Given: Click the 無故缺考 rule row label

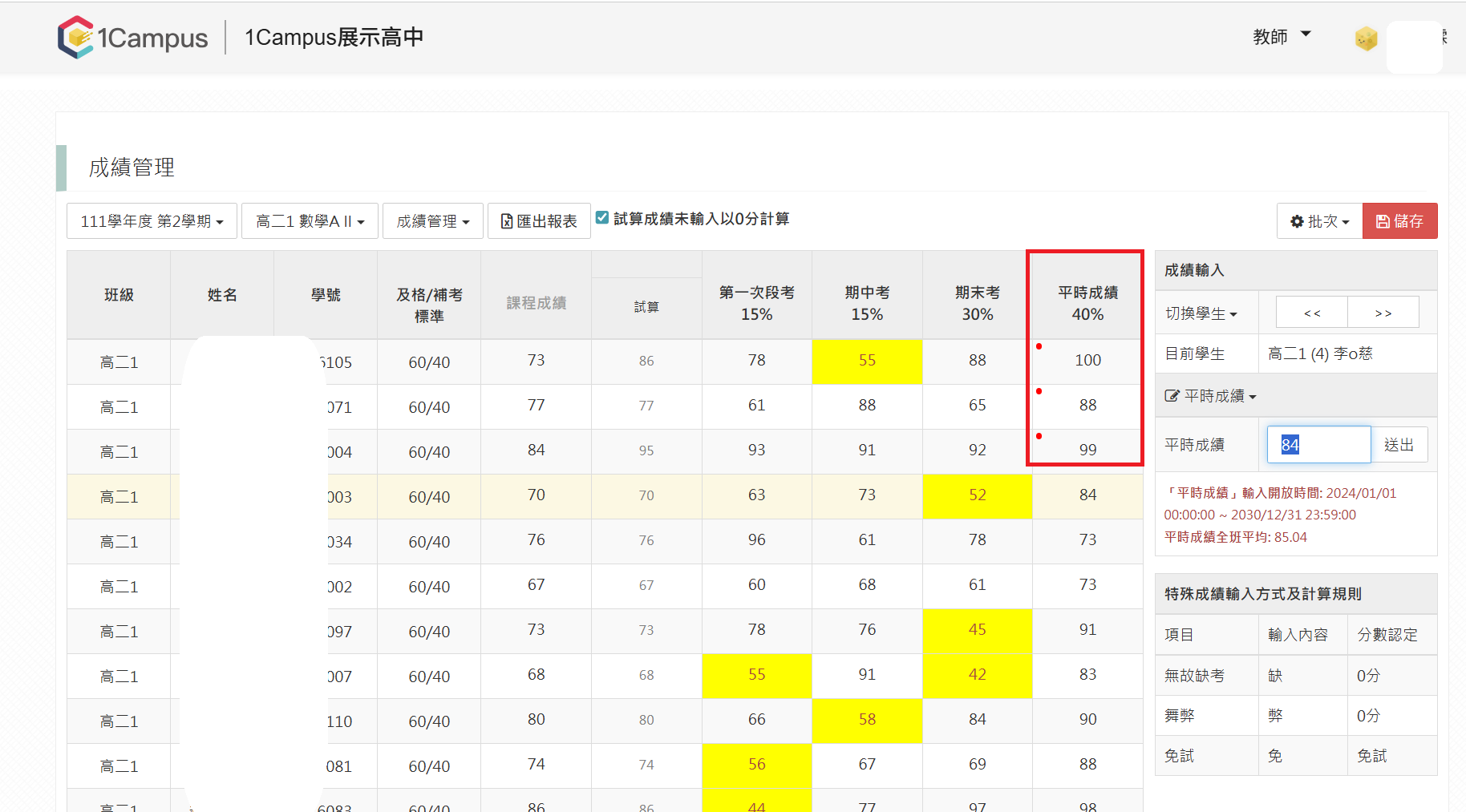Looking at the screenshot, I should point(1194,676).
